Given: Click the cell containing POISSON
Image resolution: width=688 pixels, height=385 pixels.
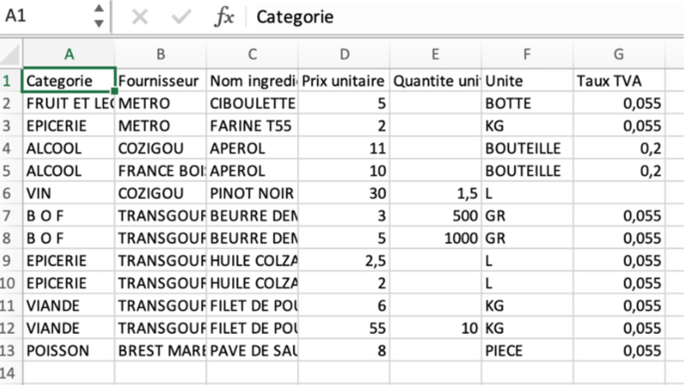Looking at the screenshot, I should click(x=69, y=351).
